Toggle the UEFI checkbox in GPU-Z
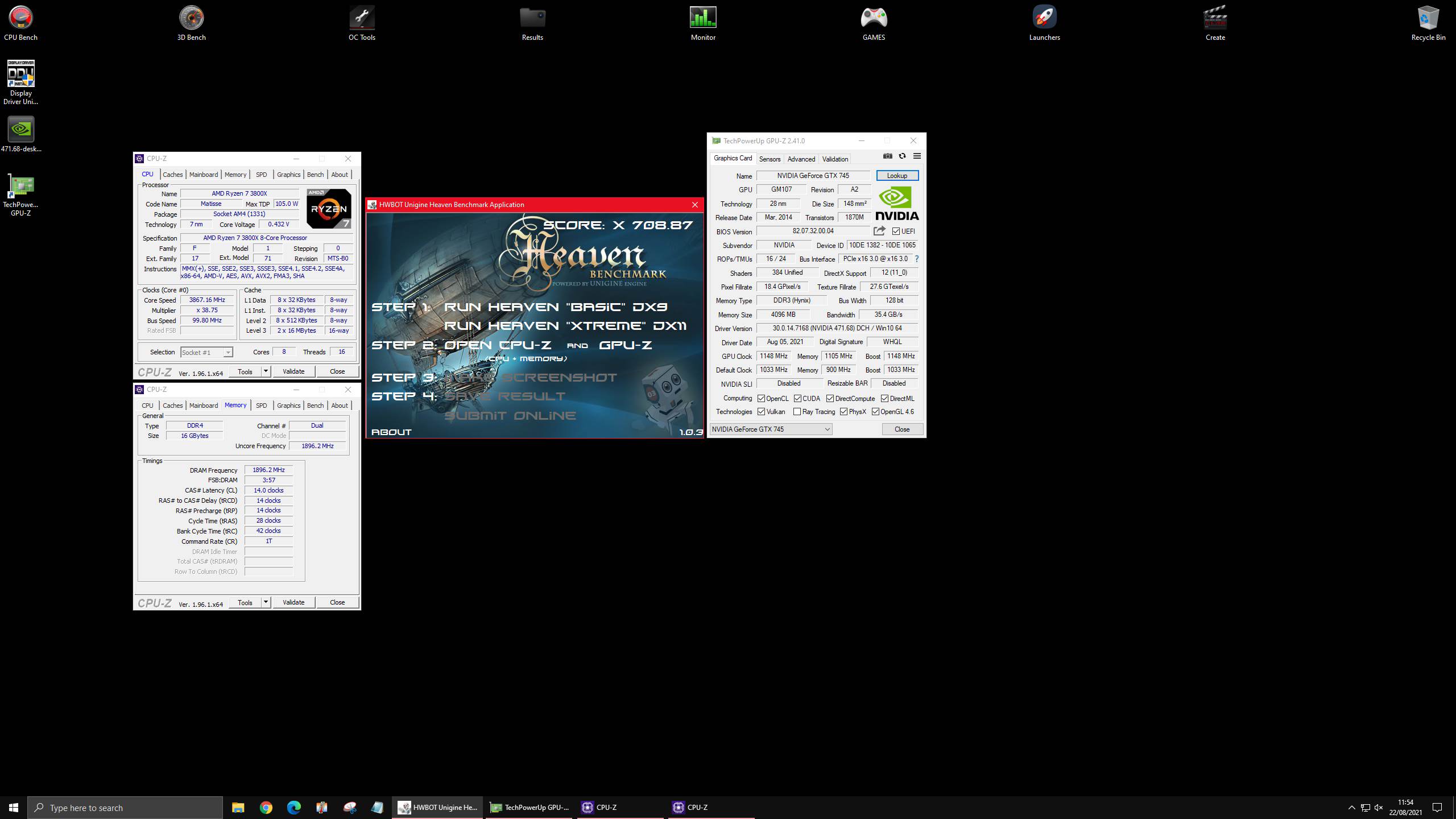The image size is (1456, 819). click(896, 231)
